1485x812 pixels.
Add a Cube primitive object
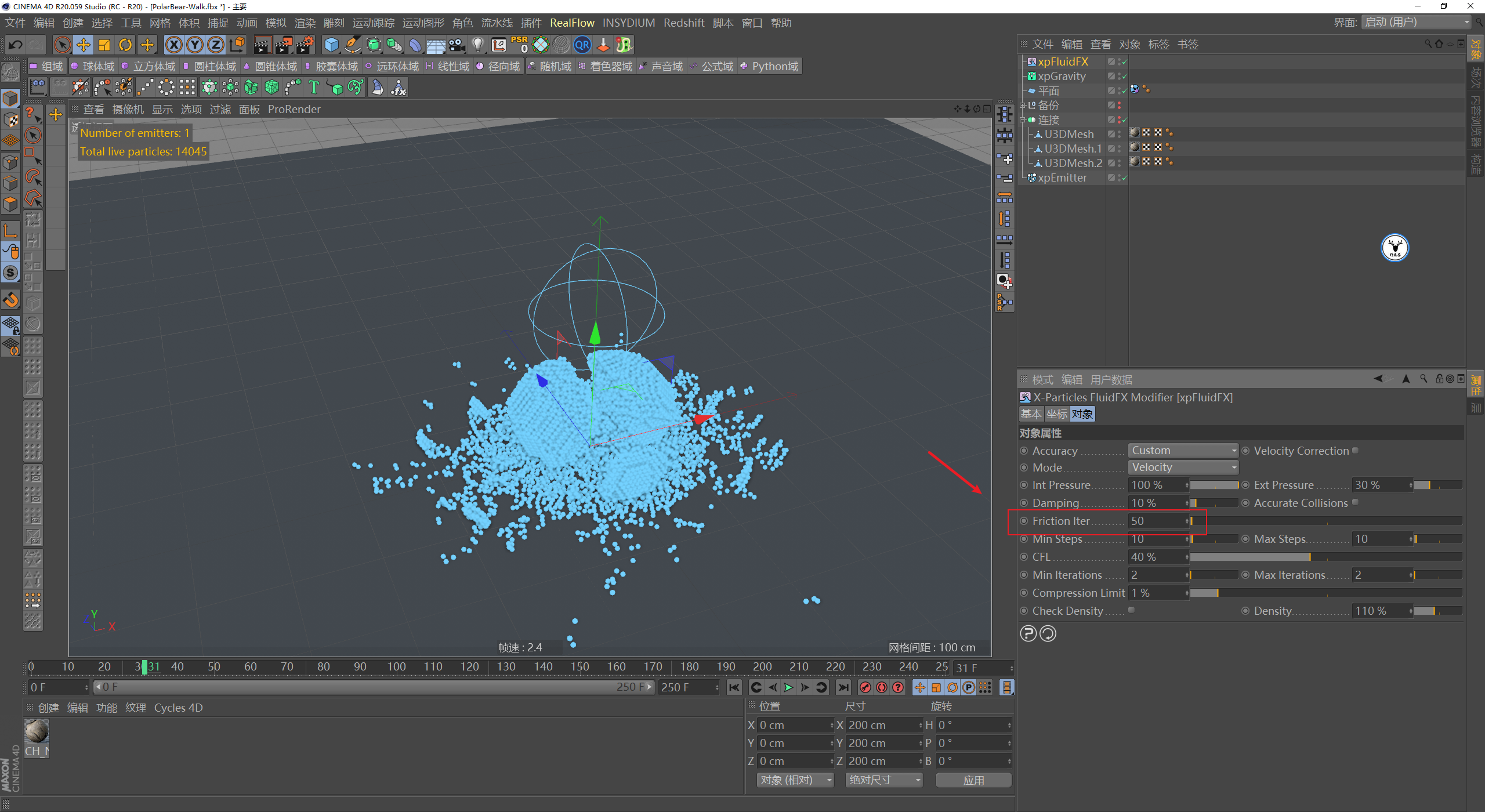(331, 45)
